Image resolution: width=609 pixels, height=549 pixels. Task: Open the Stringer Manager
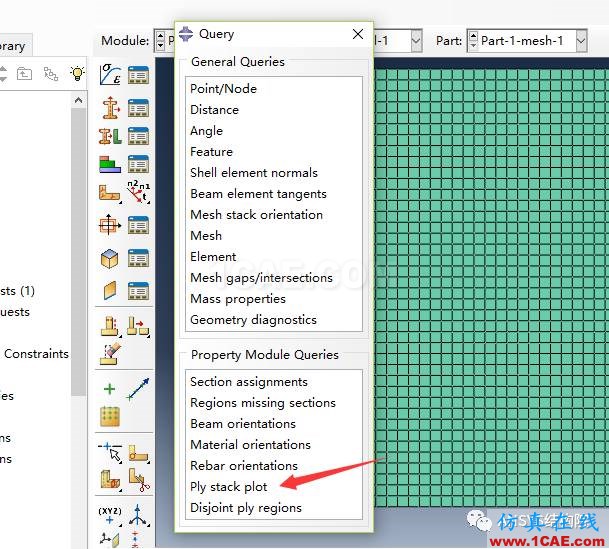point(138,291)
